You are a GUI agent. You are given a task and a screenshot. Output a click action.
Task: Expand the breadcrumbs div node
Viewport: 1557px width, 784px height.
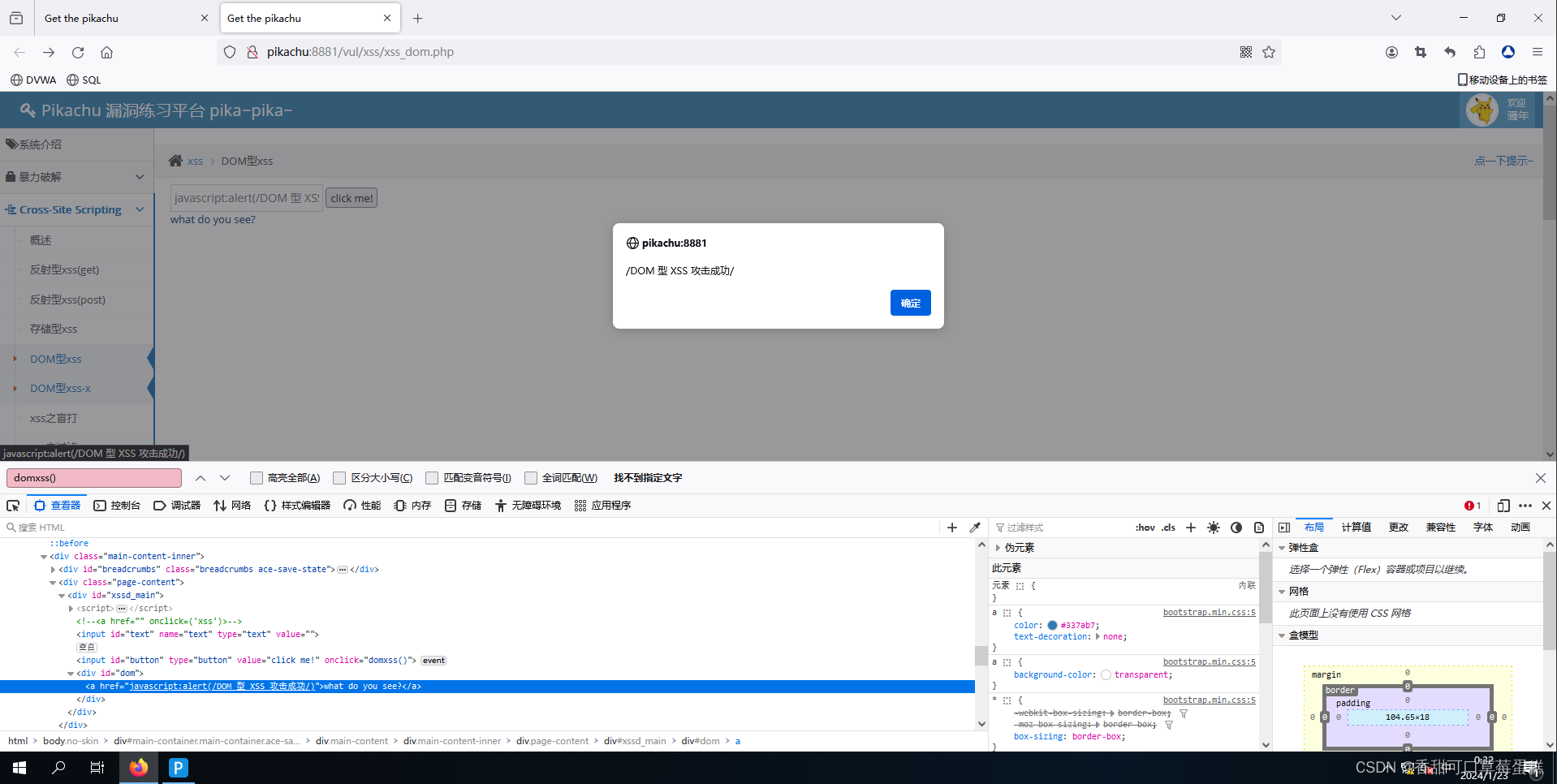[54, 570]
